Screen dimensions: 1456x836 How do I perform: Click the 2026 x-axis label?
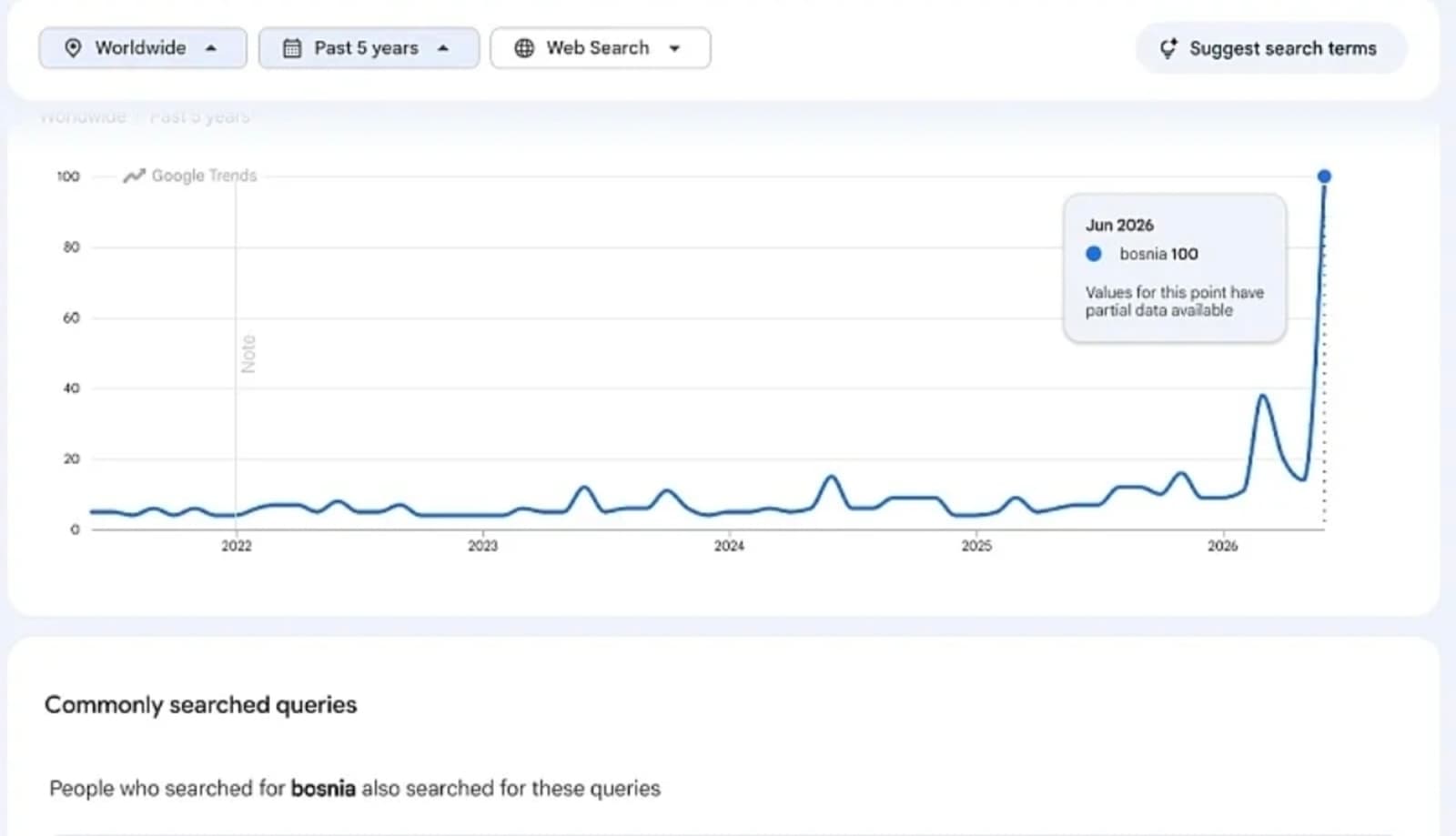(1223, 546)
